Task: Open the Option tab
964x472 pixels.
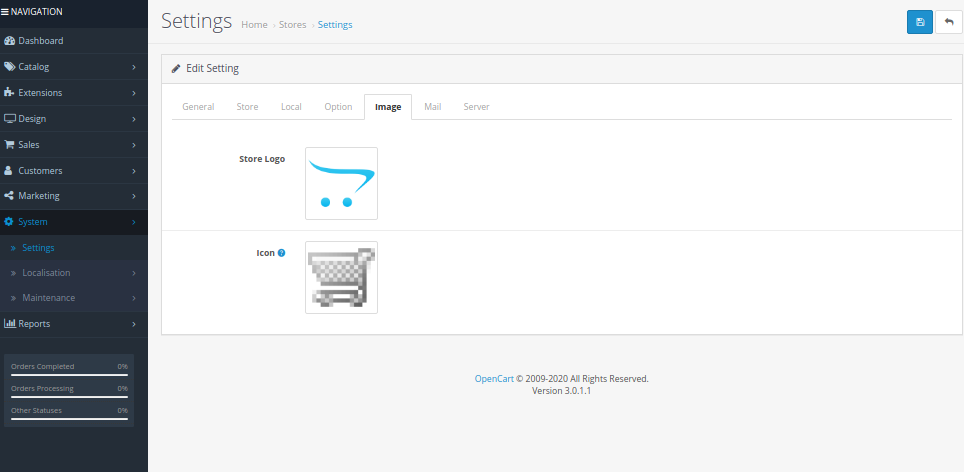Action: (x=338, y=107)
